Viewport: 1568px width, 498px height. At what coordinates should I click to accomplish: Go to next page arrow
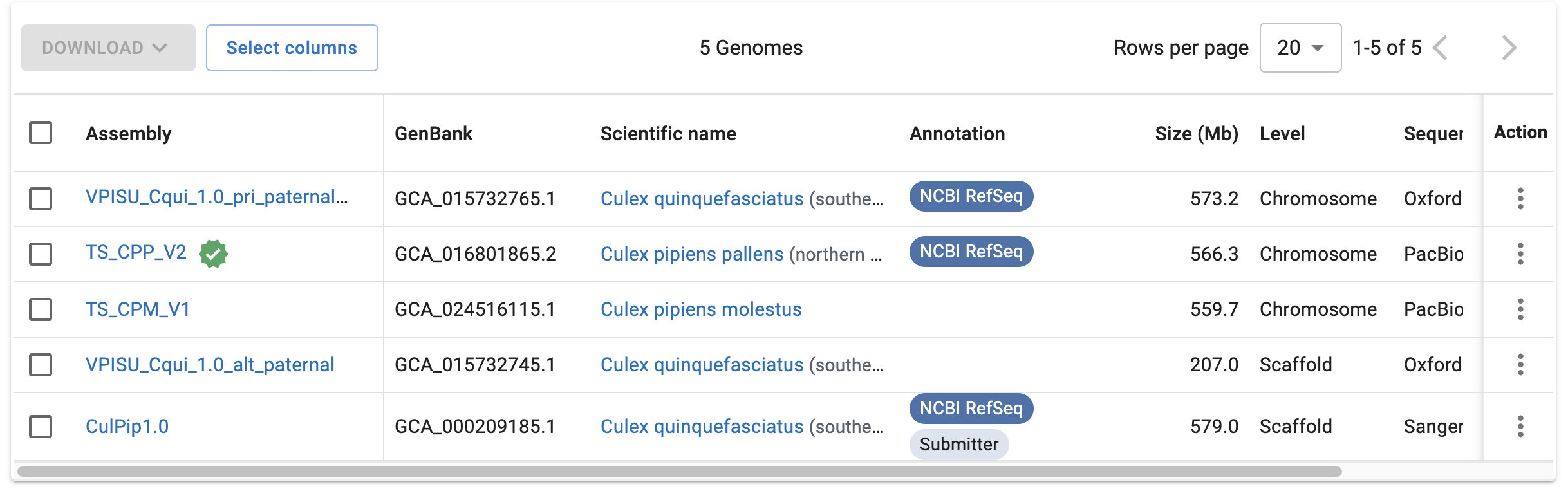1509,48
